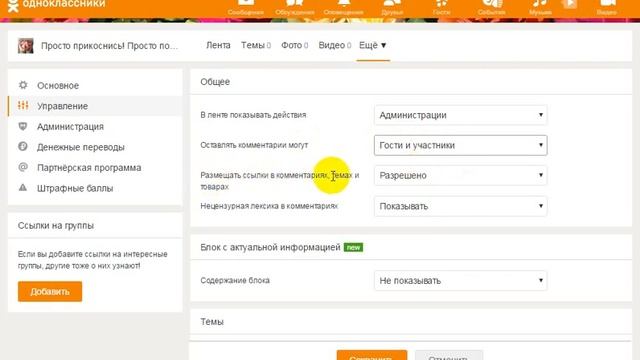
Task: Open the 'Нецензурная лексика' Показывать dropdown
Action: 460,206
